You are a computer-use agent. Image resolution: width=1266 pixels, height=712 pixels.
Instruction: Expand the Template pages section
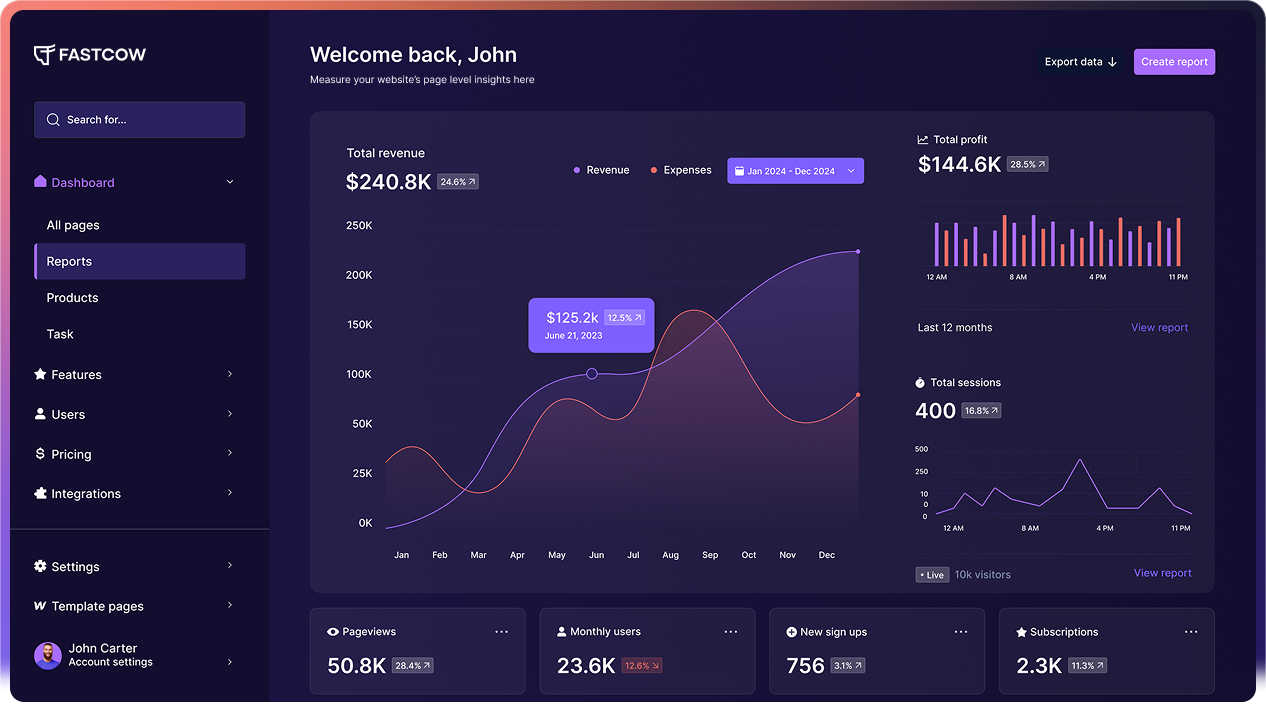(230, 606)
